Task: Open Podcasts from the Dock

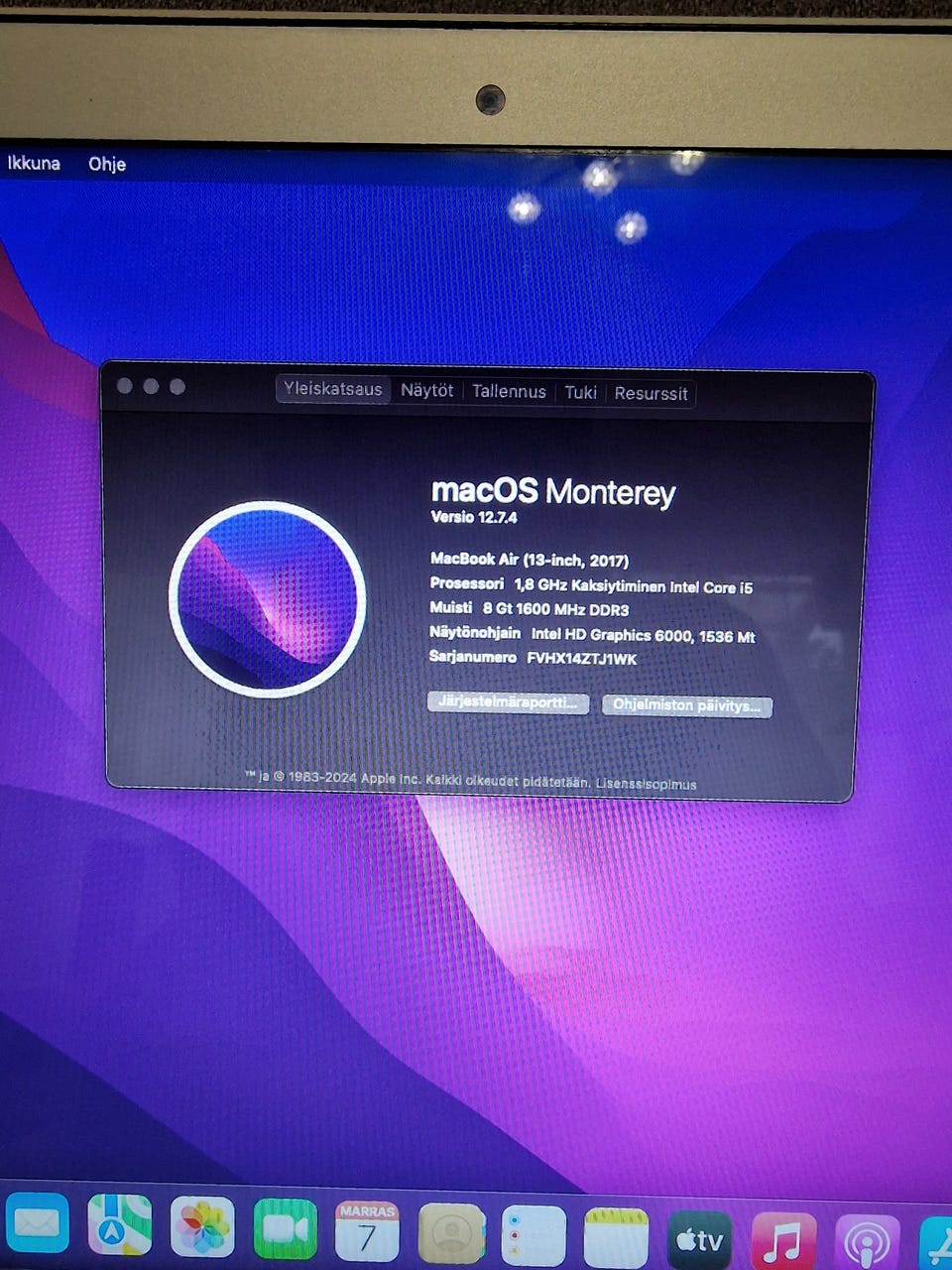Action: [868, 1244]
